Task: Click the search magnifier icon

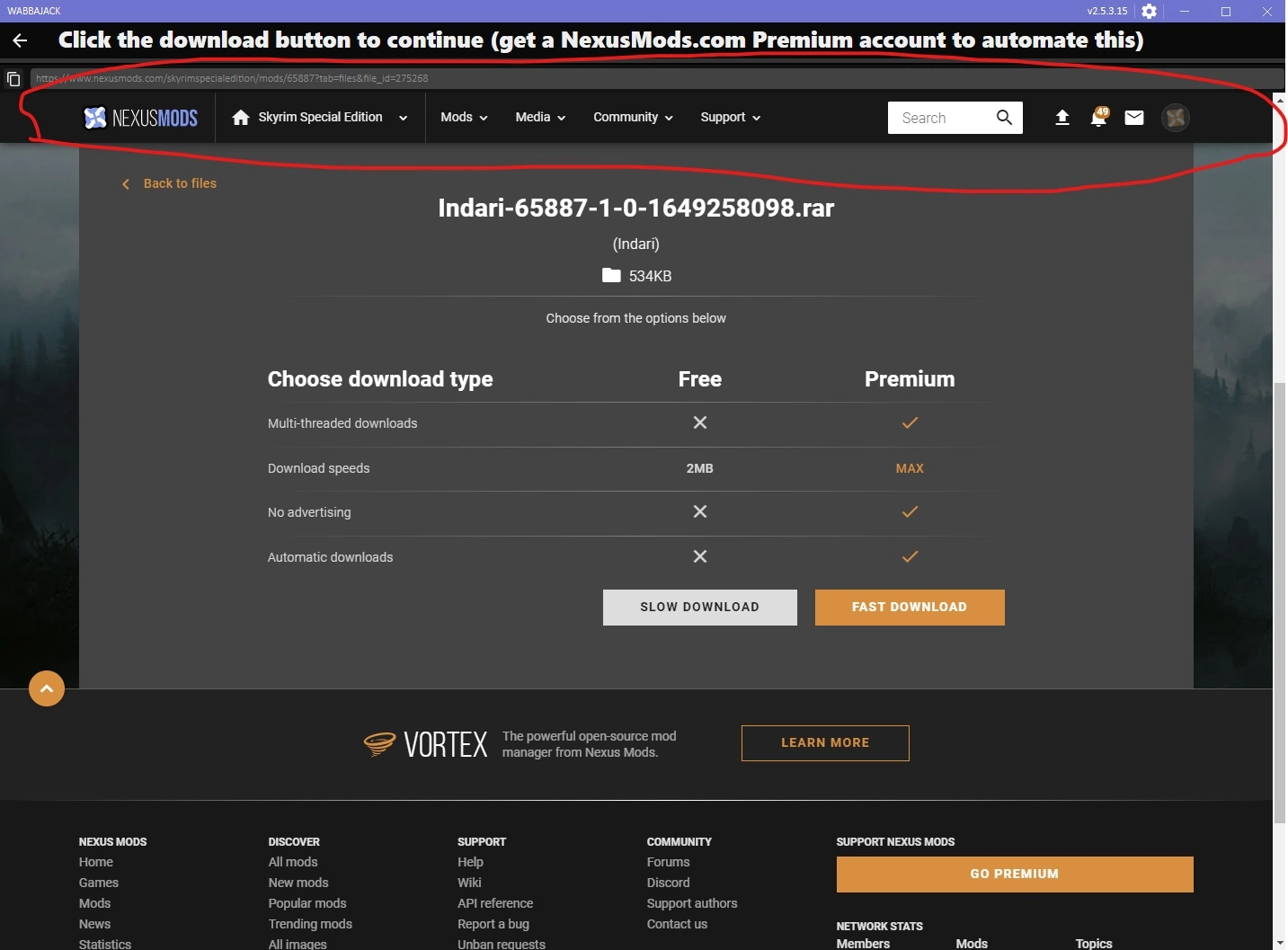Action: click(x=1005, y=117)
